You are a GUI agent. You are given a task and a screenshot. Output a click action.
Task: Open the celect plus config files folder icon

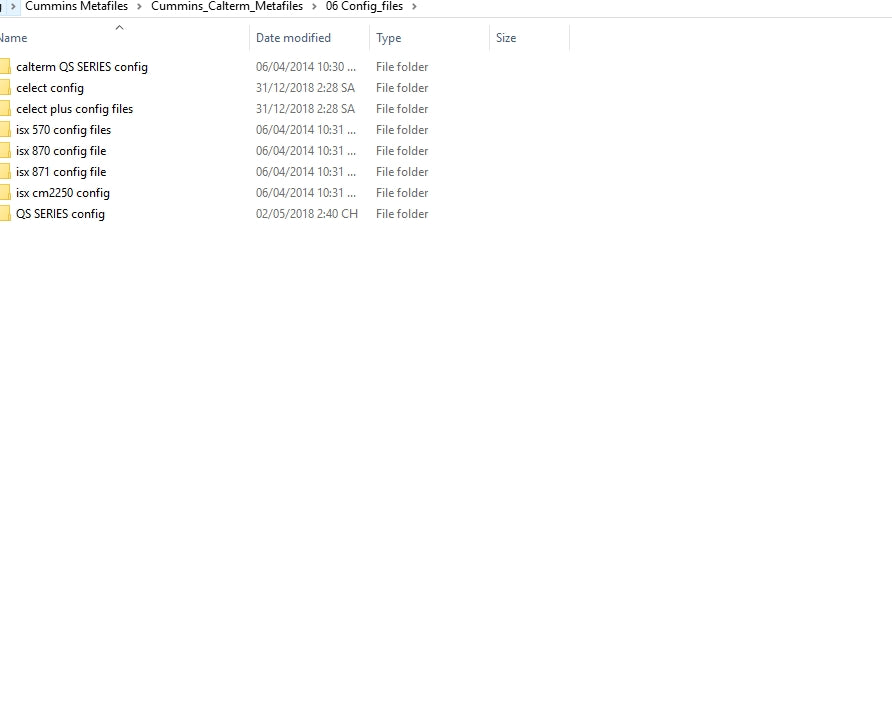8,108
